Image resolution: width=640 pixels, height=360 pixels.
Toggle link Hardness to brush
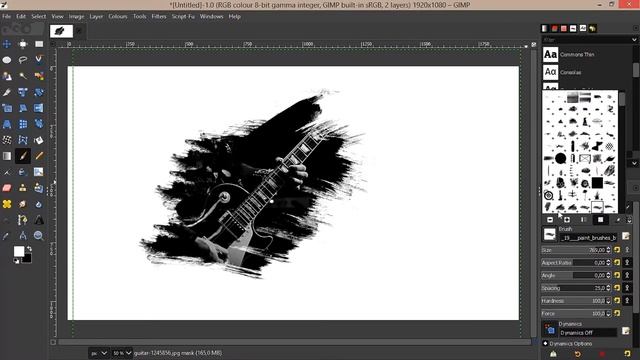pos(627,300)
